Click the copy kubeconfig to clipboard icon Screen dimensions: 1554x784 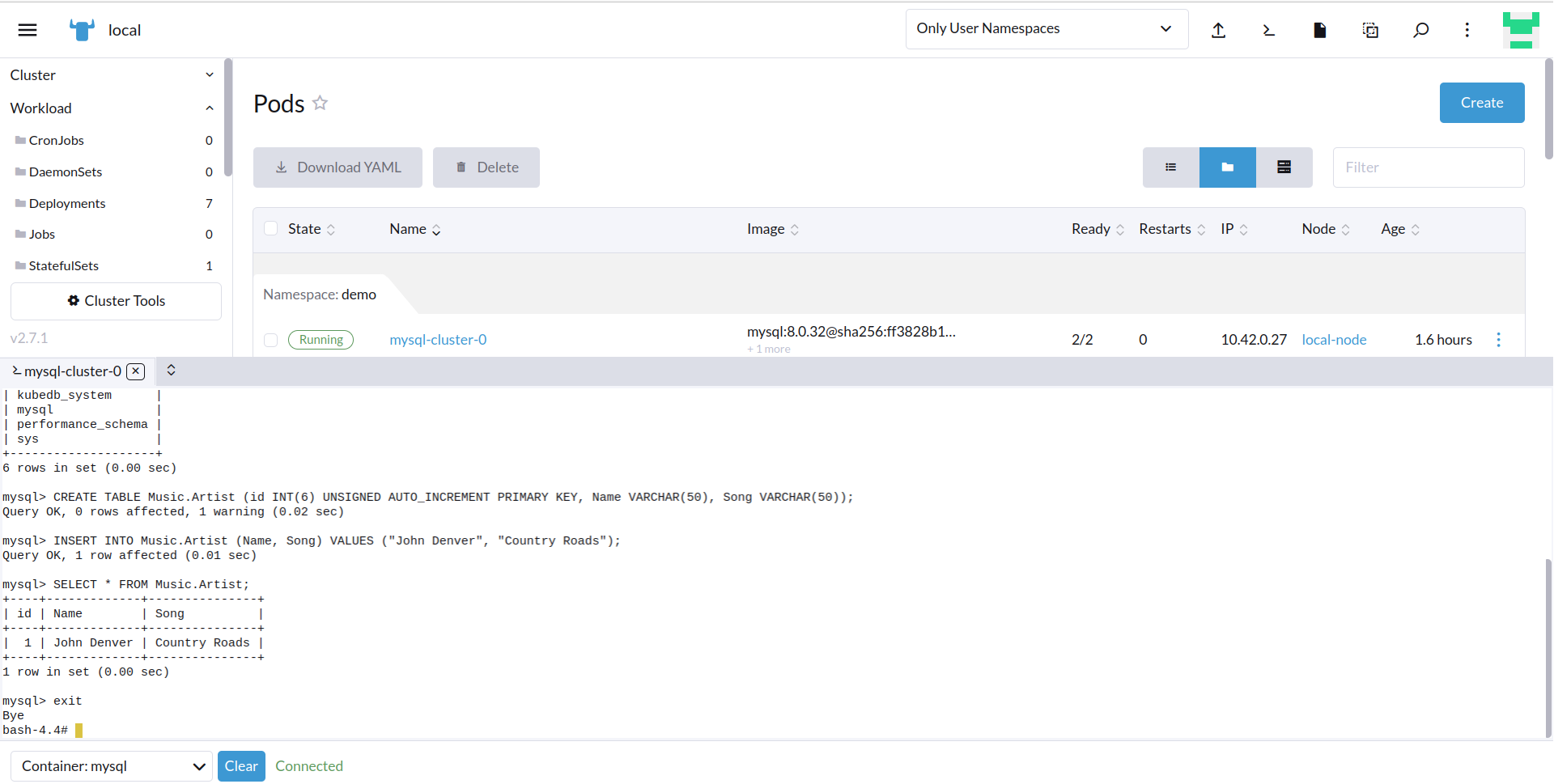point(1370,30)
